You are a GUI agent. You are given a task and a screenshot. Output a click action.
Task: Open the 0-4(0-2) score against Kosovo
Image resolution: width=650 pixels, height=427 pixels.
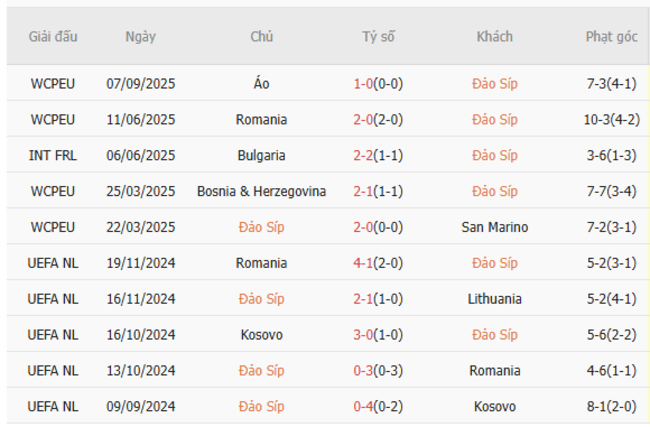(378, 407)
